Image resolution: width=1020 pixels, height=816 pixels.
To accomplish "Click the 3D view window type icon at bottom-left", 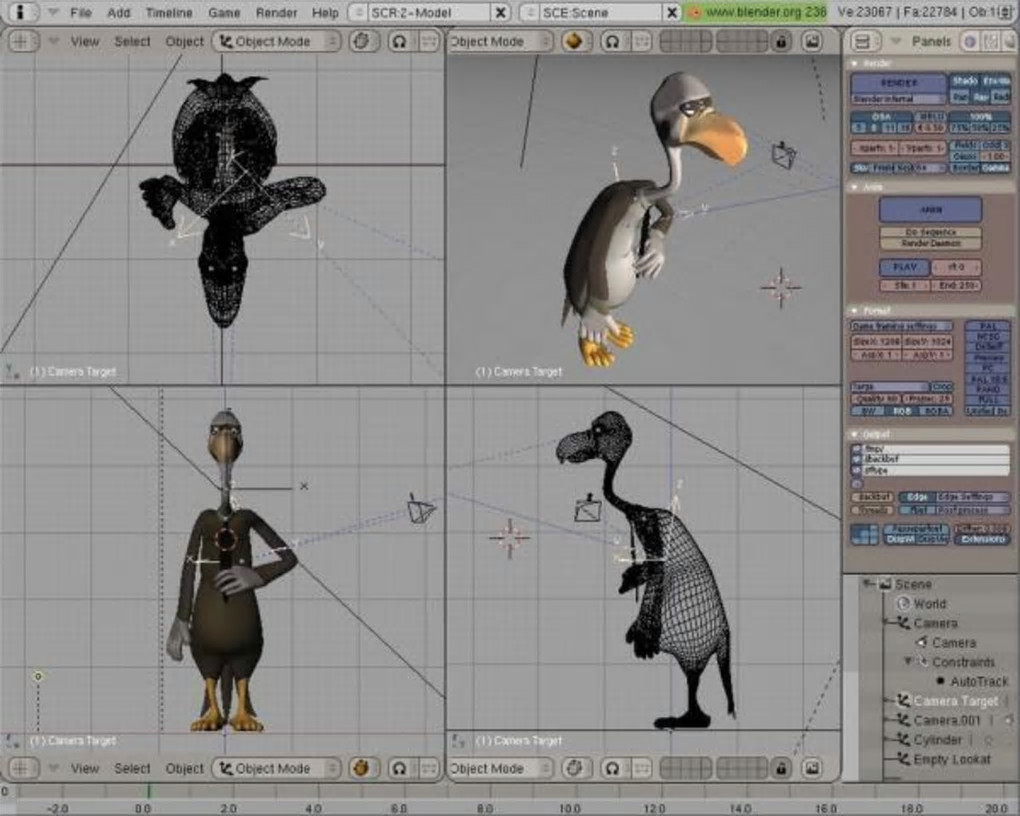I will tap(22, 769).
